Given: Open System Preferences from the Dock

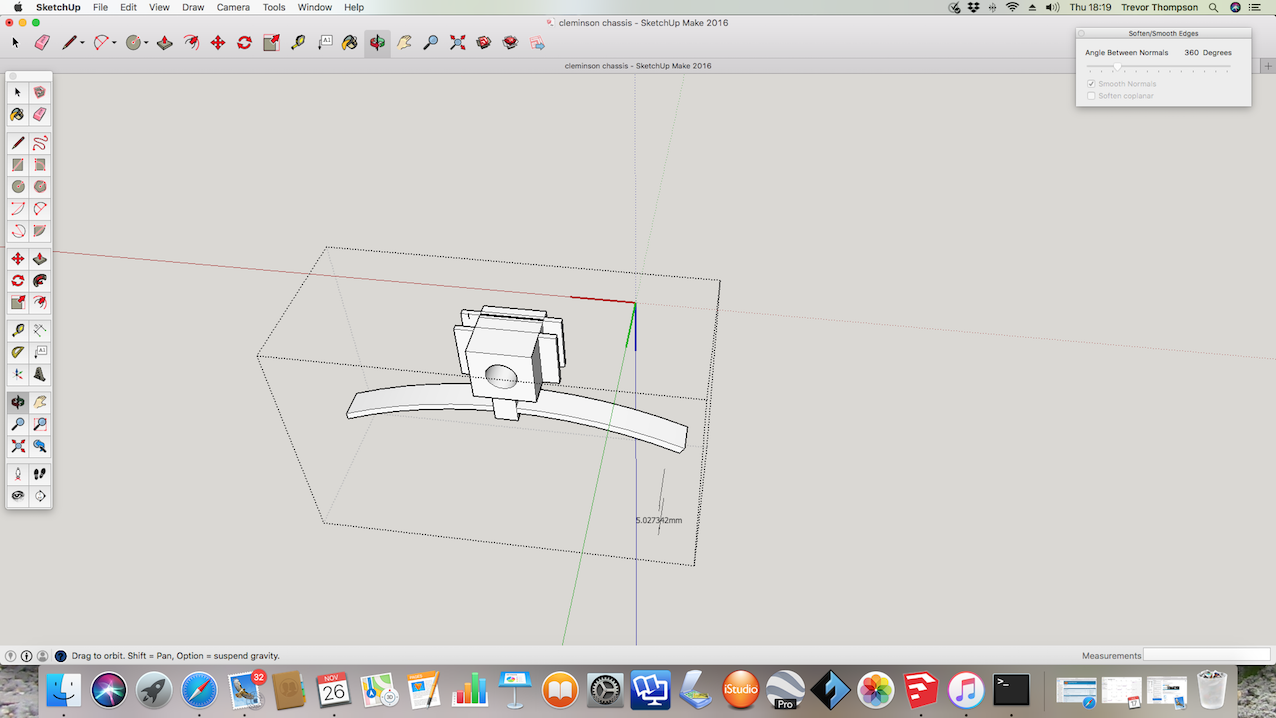Looking at the screenshot, I should tap(606, 690).
